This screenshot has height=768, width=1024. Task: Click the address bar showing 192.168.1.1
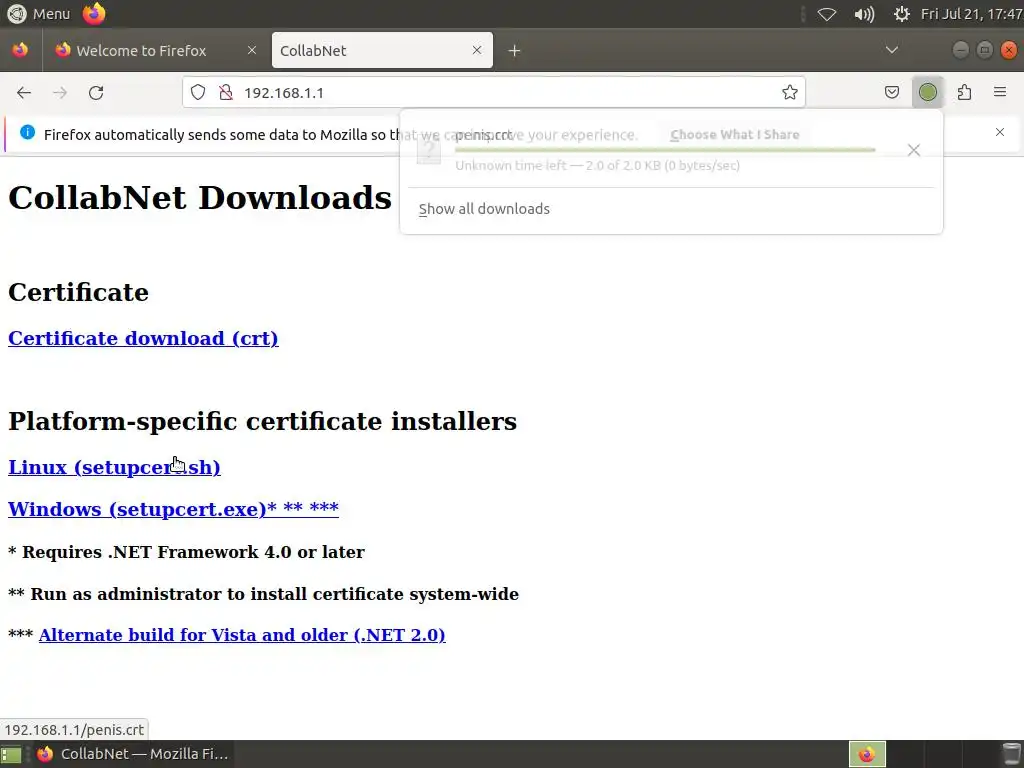click(x=493, y=93)
